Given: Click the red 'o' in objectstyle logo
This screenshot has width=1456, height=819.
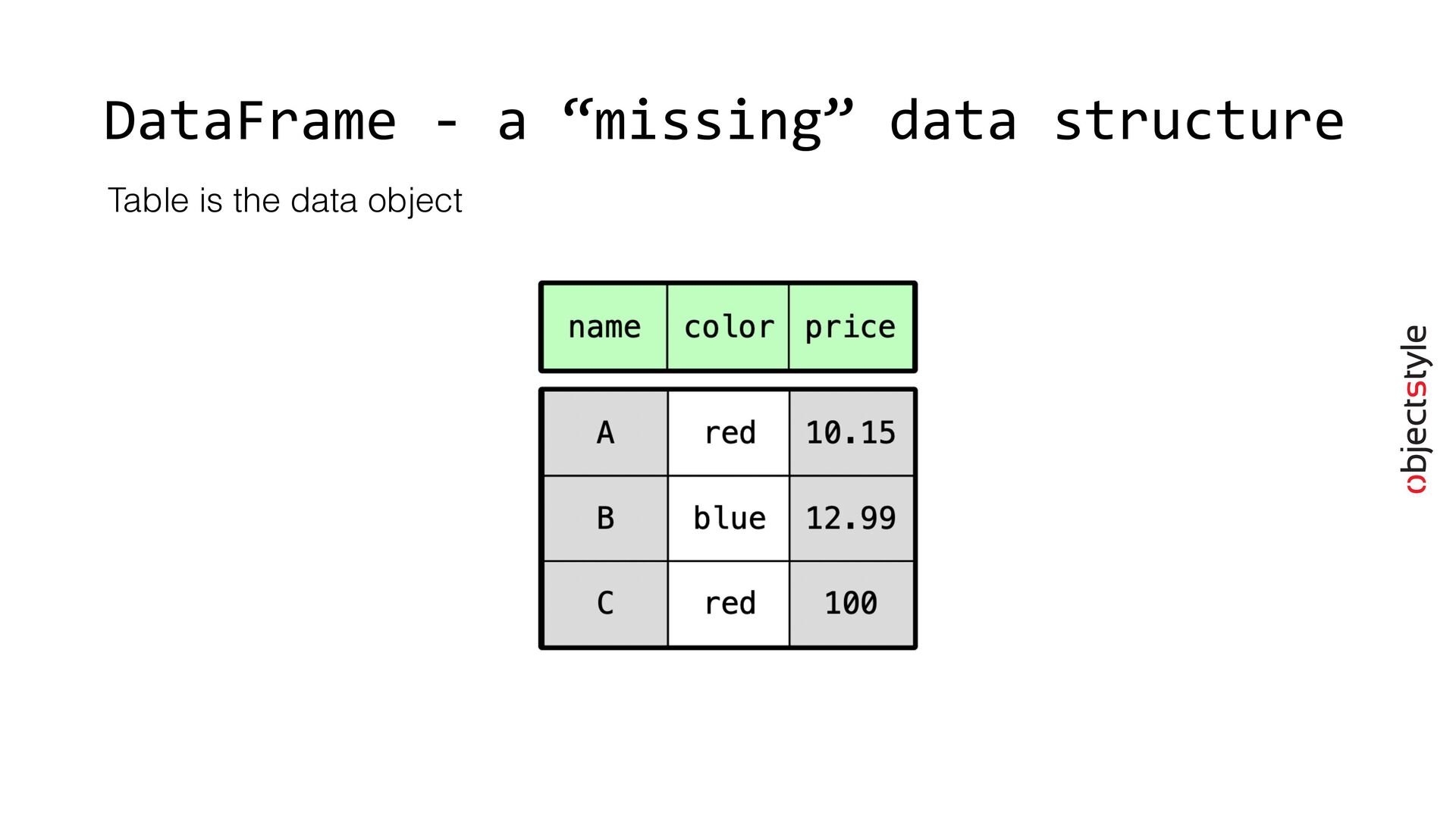Looking at the screenshot, I should [1417, 485].
